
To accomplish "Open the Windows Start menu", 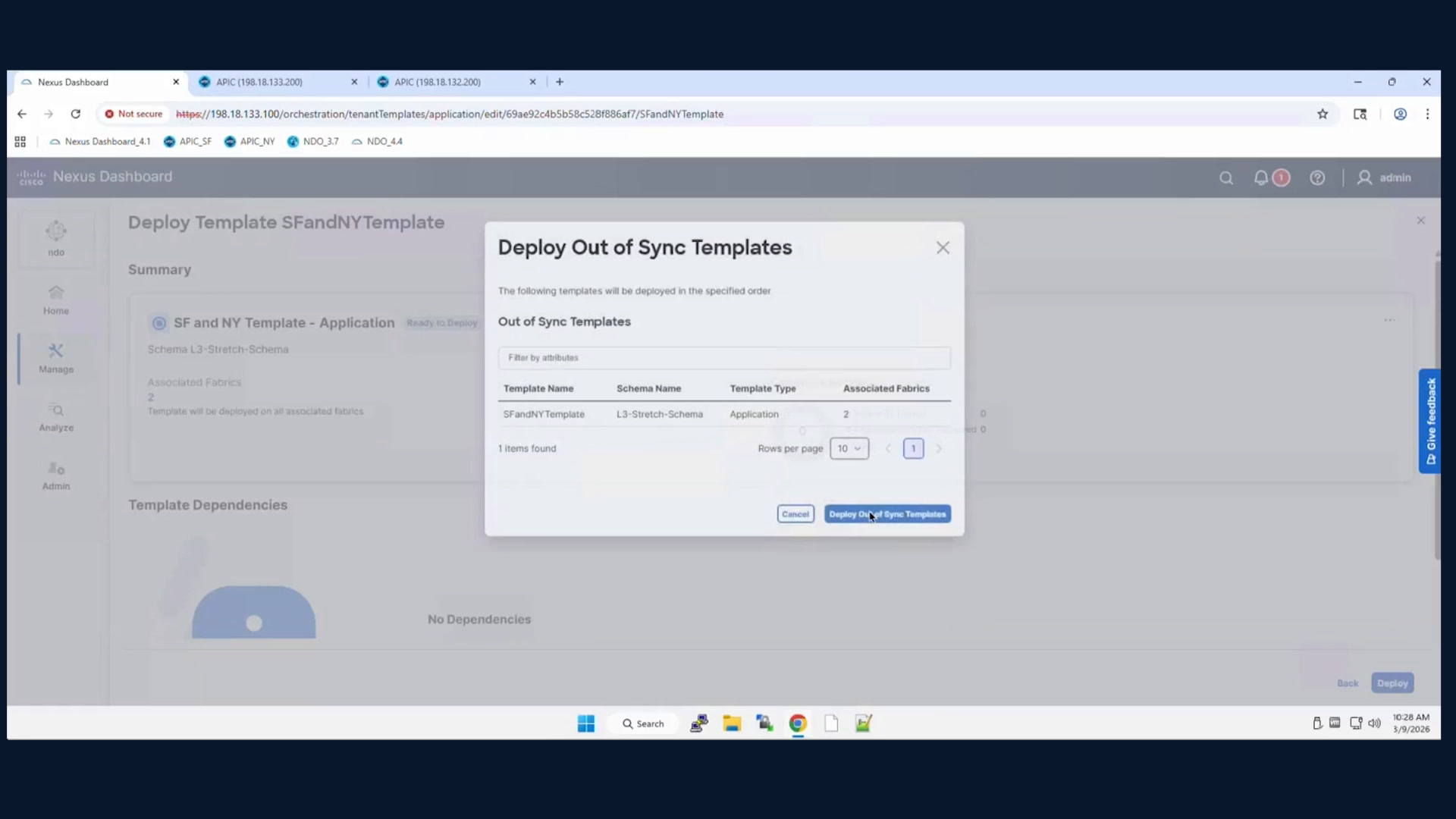I will click(586, 723).
